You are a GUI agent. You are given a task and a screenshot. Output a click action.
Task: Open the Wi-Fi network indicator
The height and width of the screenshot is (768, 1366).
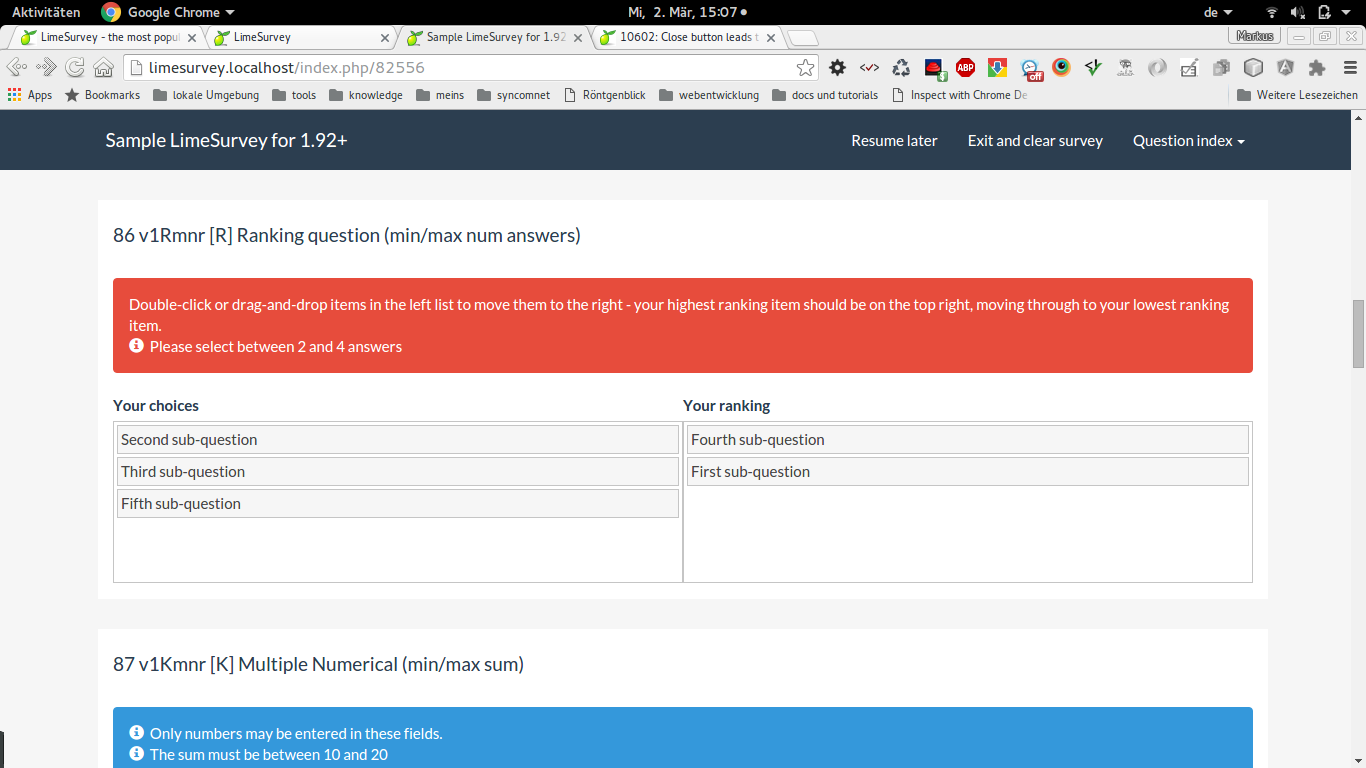click(1272, 12)
